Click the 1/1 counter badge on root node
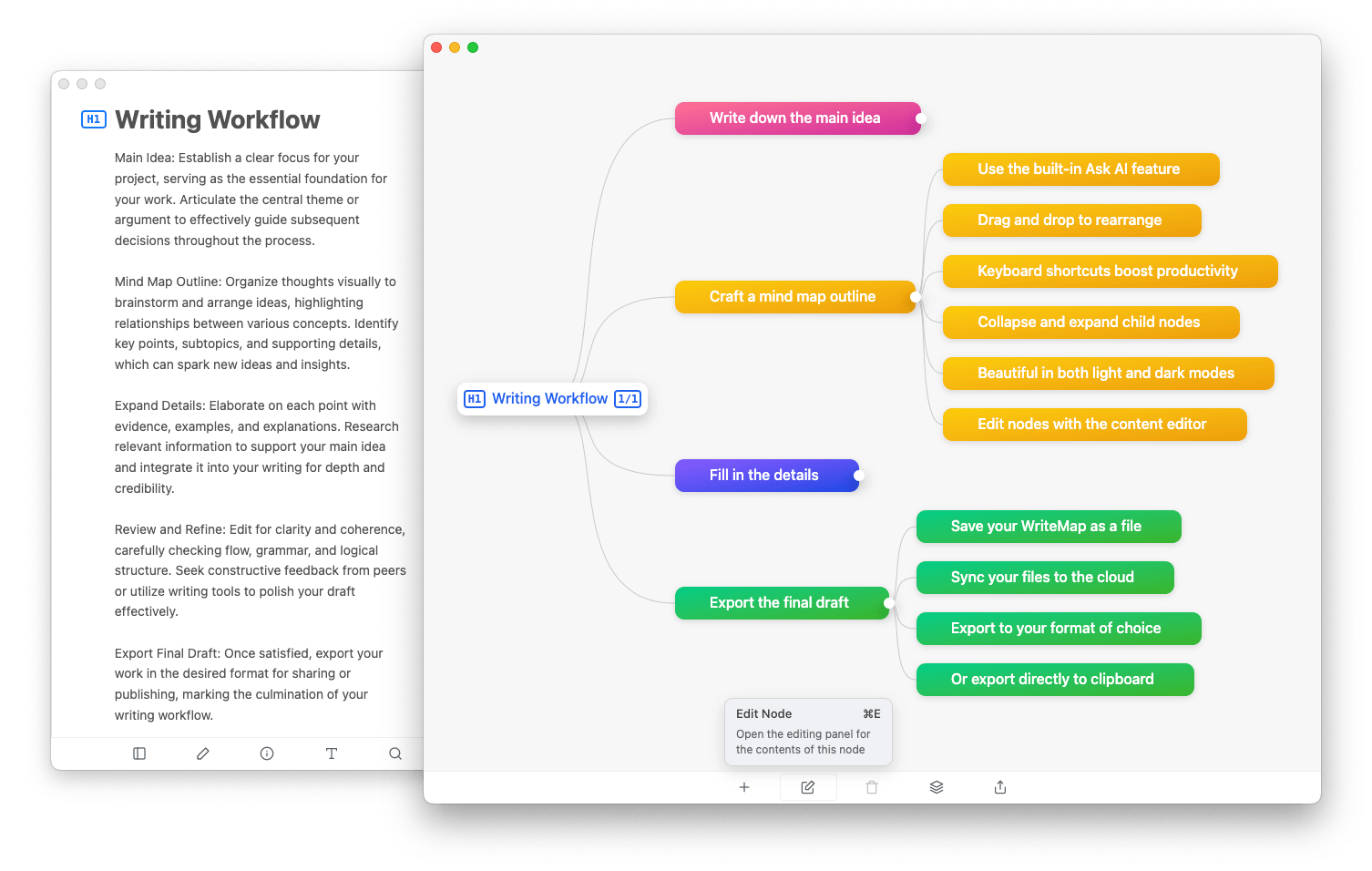The width and height of the screenshot is (1372, 871). click(628, 399)
